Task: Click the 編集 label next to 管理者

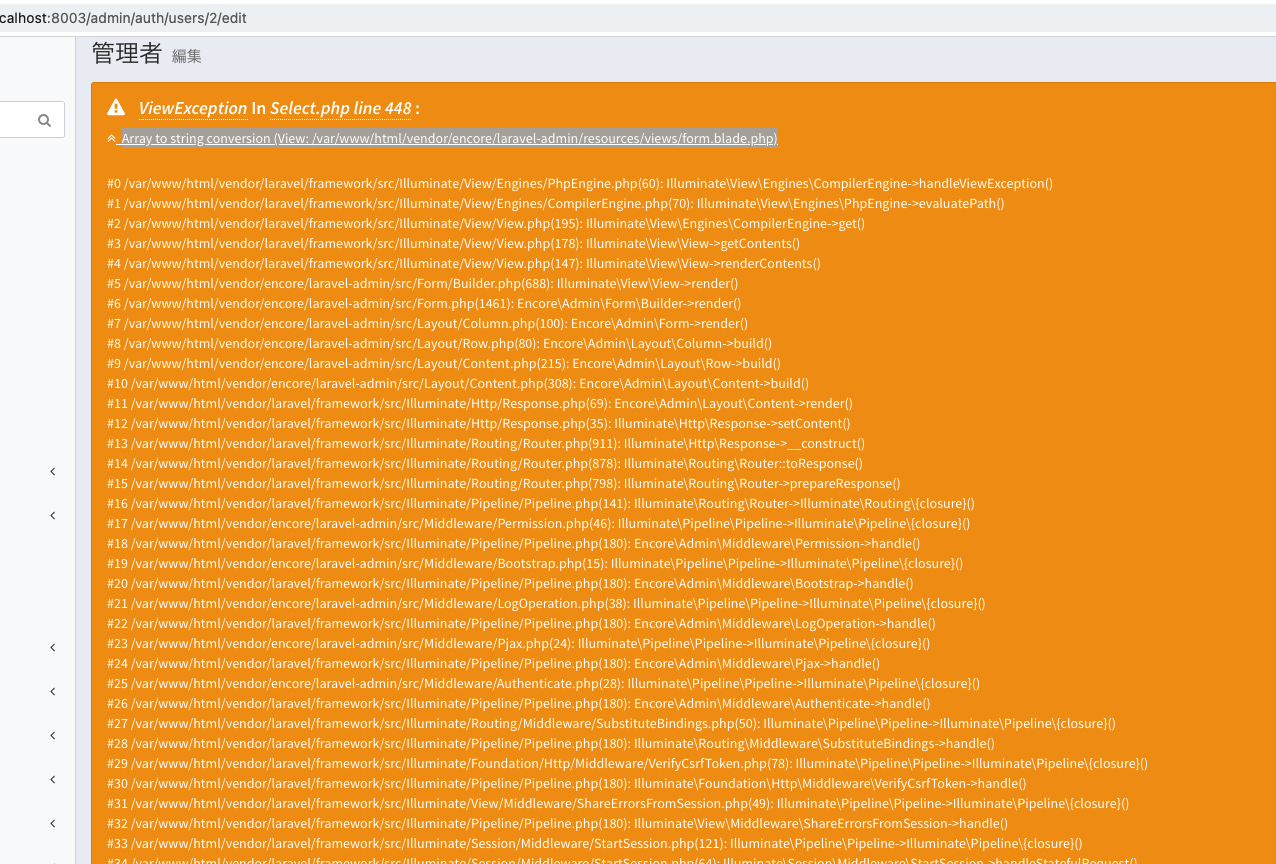Action: [x=186, y=57]
